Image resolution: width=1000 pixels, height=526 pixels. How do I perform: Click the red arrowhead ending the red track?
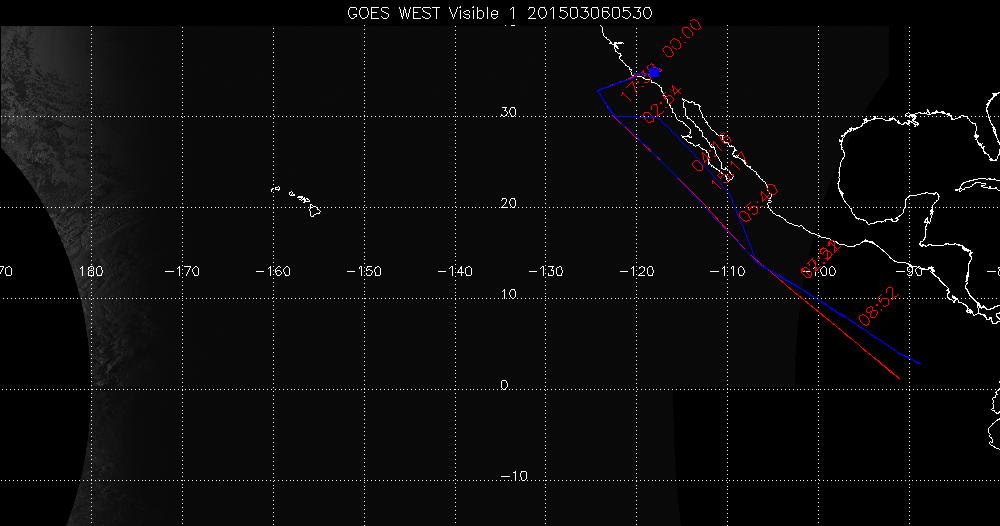[x=896, y=376]
